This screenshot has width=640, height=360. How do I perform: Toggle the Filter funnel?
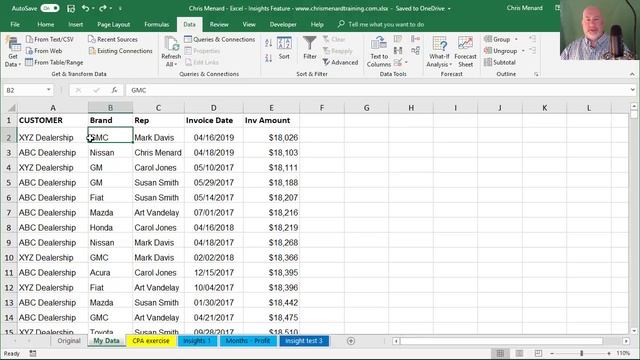point(310,48)
